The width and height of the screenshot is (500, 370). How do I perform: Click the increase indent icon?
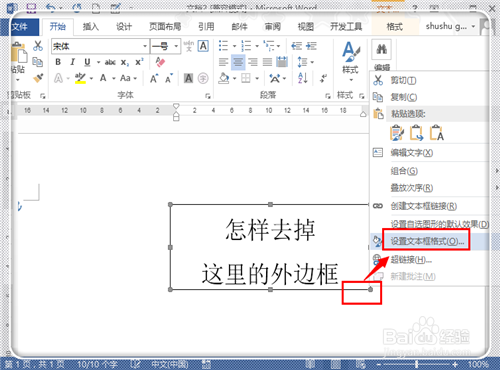coord(311,46)
